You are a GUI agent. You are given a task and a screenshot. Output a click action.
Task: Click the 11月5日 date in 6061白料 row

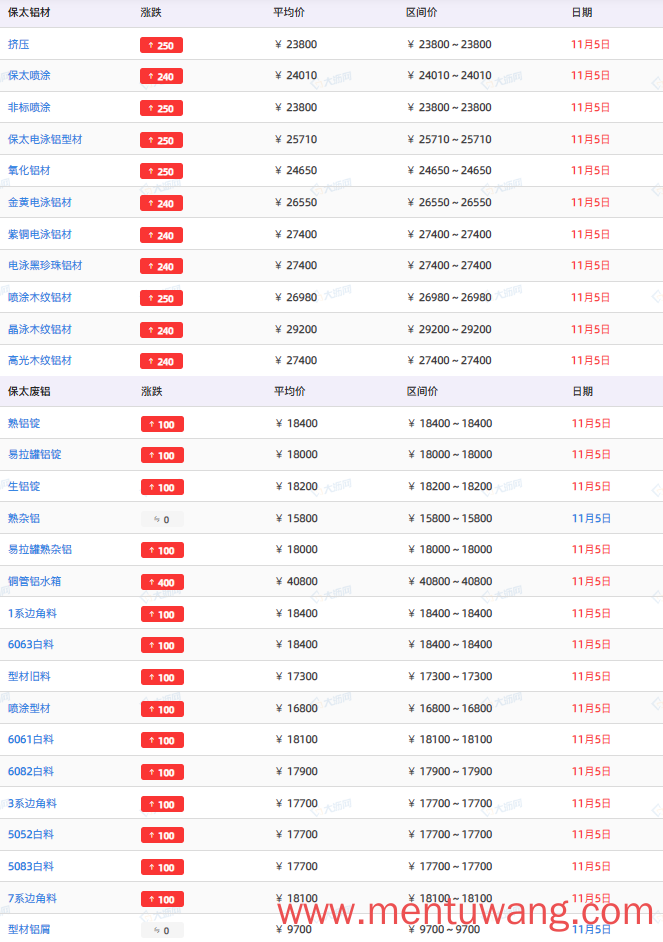pyautogui.click(x=591, y=740)
